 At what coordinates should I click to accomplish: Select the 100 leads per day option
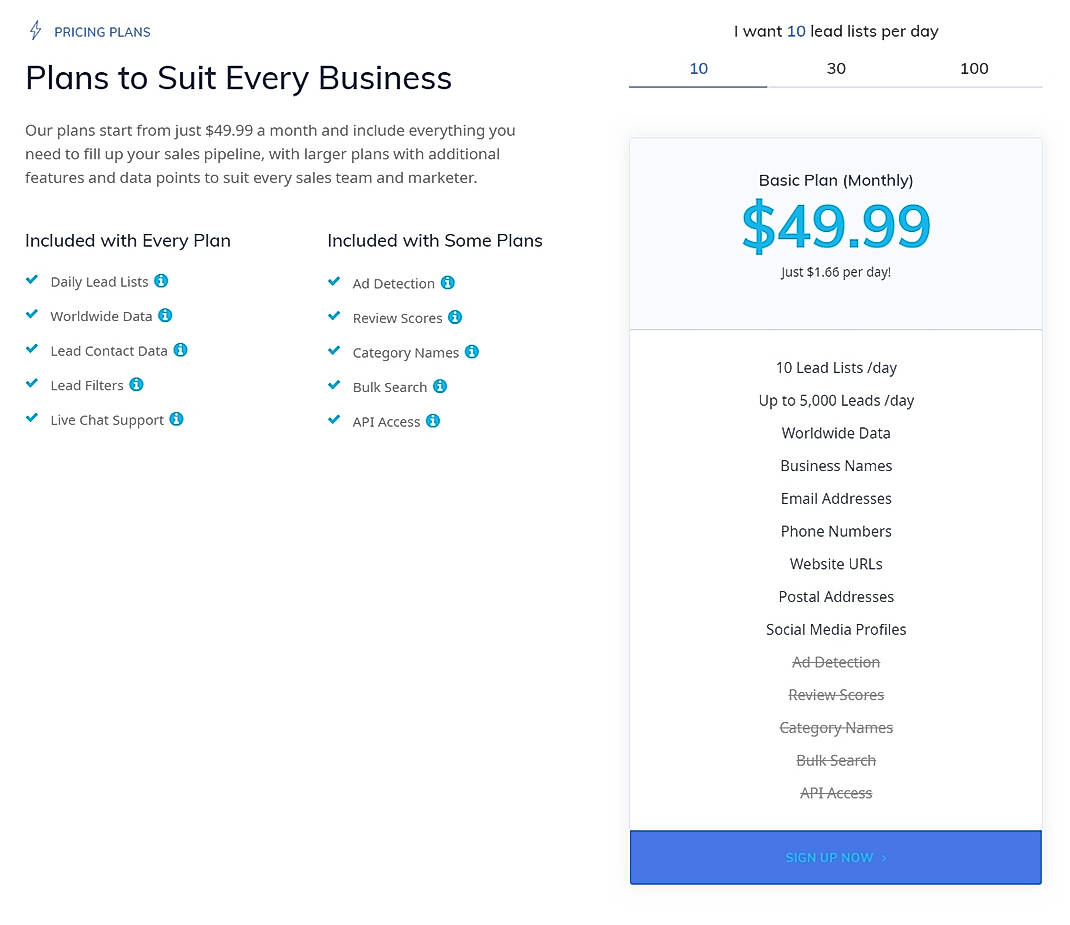(974, 68)
